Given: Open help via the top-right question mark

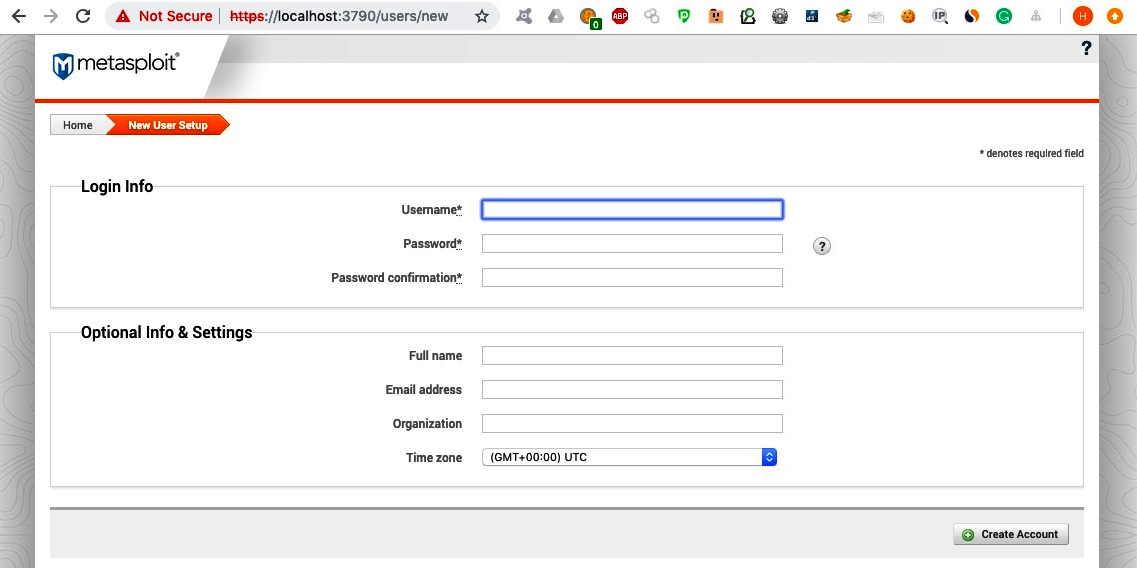Looking at the screenshot, I should pyautogui.click(x=1086, y=48).
